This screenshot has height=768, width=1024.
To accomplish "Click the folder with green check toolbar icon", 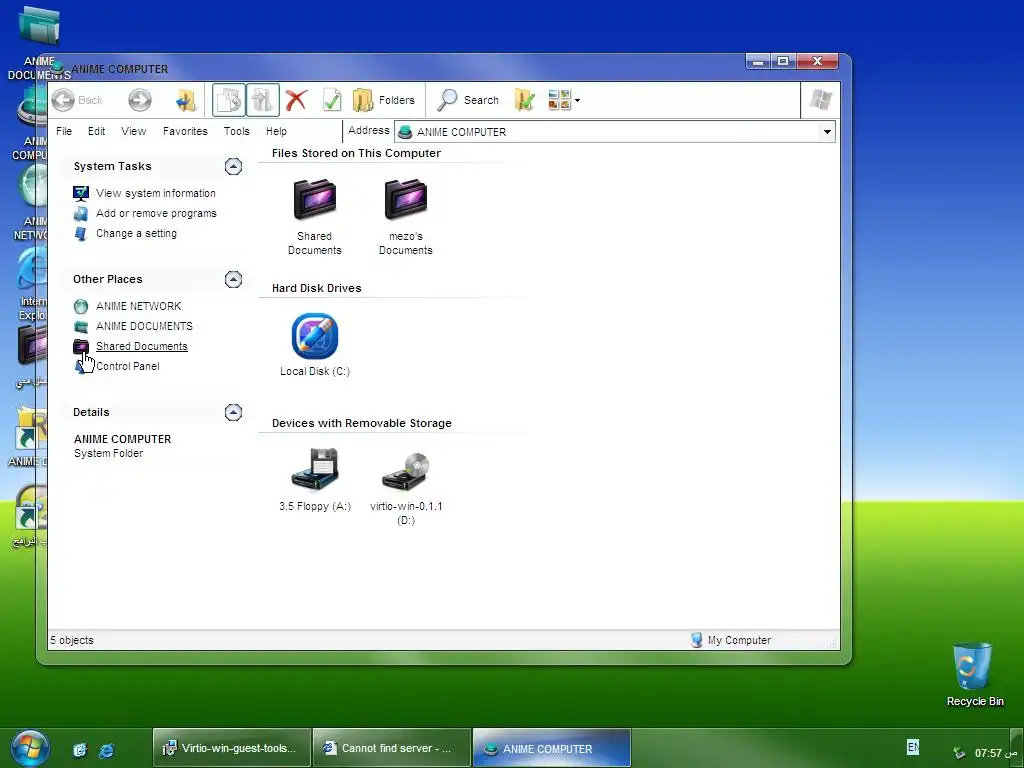I will click(x=524, y=100).
